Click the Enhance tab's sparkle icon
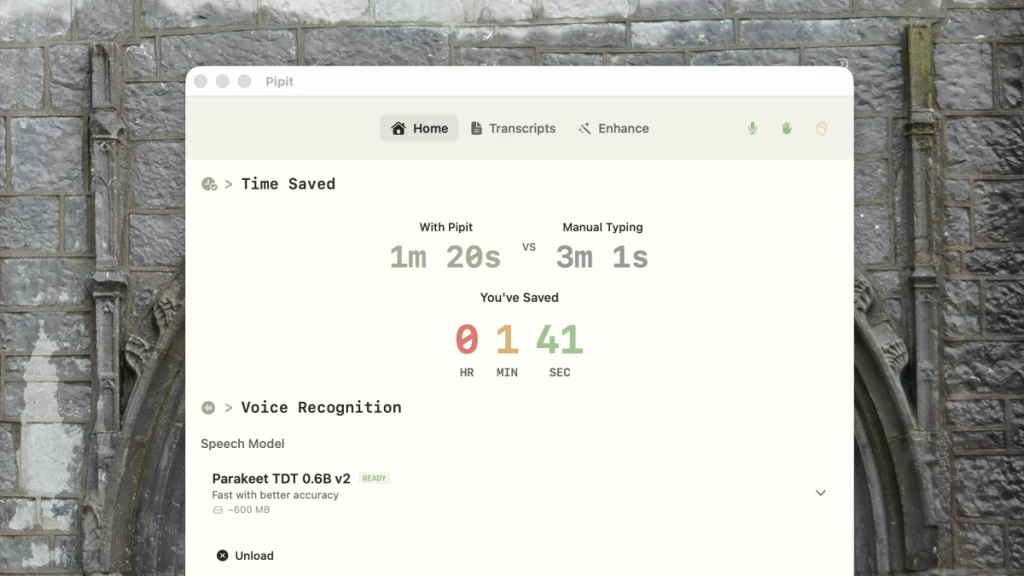Viewport: 1024px width, 576px height. tap(583, 128)
